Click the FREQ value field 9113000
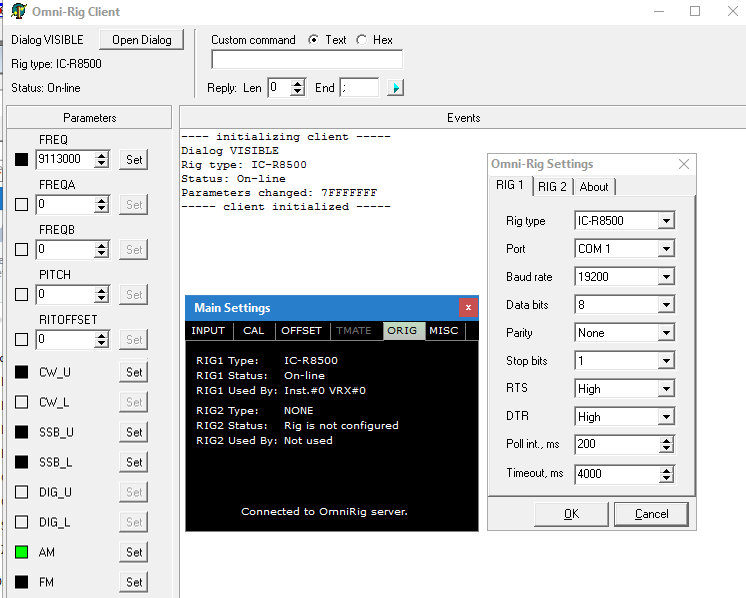The height and width of the screenshot is (598, 746). pos(65,159)
